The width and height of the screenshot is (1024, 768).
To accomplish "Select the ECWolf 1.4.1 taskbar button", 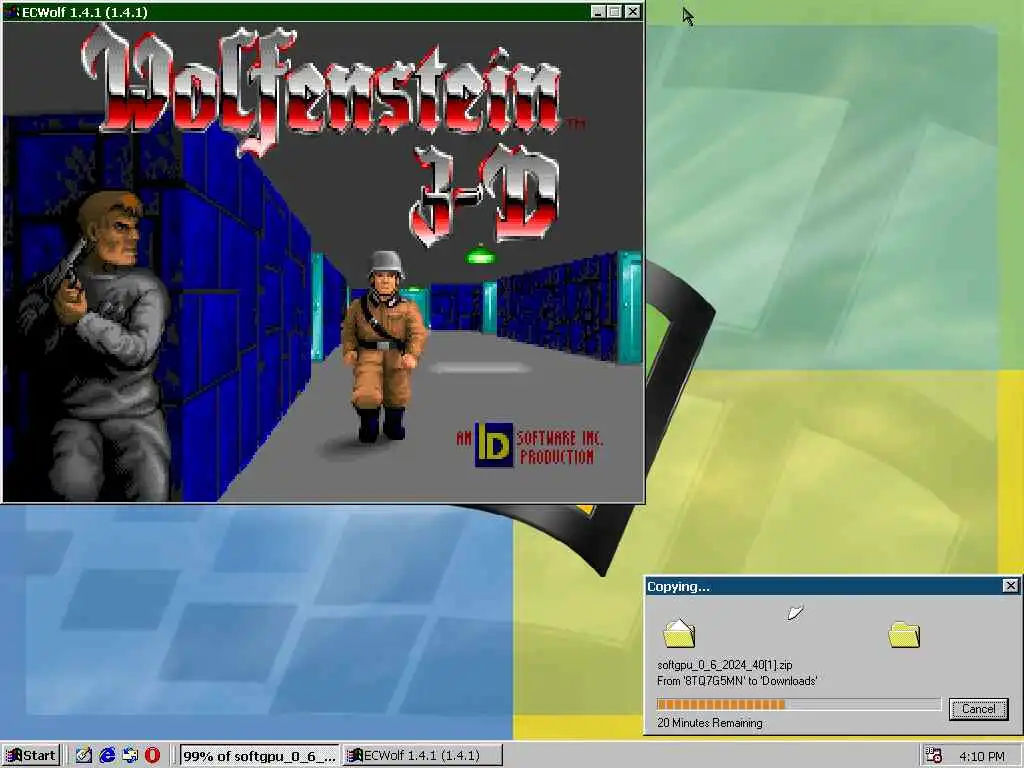I will [x=423, y=756].
